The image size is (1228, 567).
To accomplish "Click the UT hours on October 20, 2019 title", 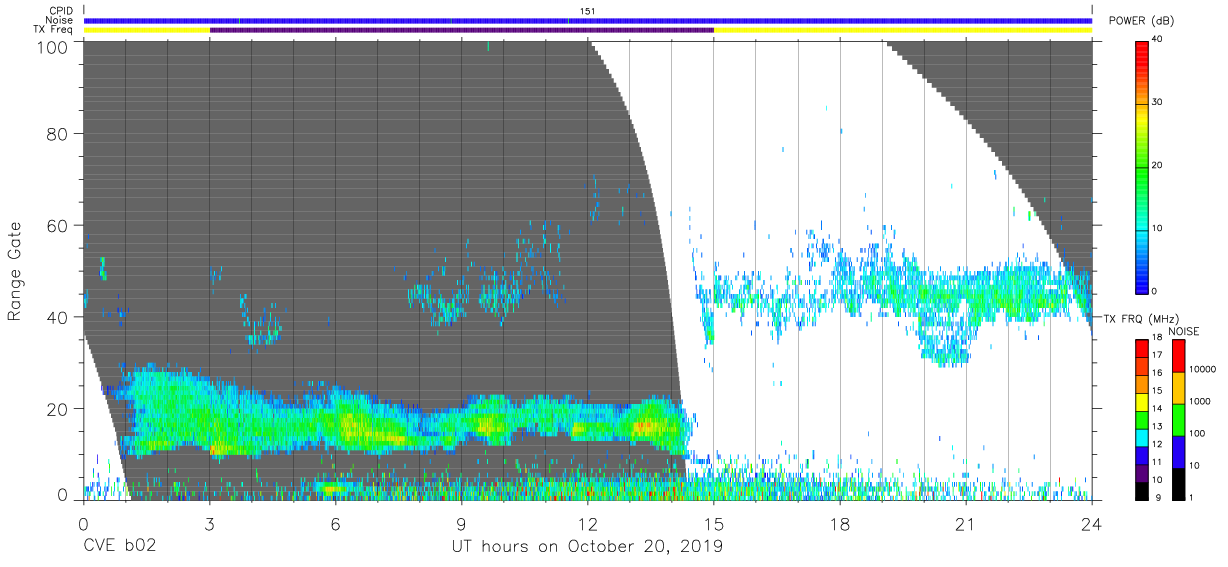I will click(x=588, y=546).
